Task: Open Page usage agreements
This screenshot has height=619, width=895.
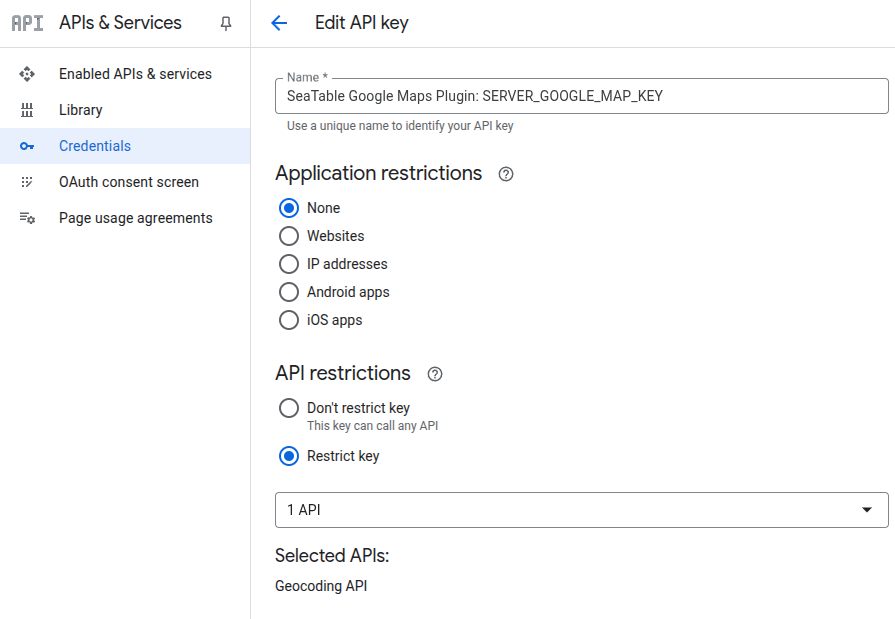Action: pyautogui.click(x=135, y=218)
